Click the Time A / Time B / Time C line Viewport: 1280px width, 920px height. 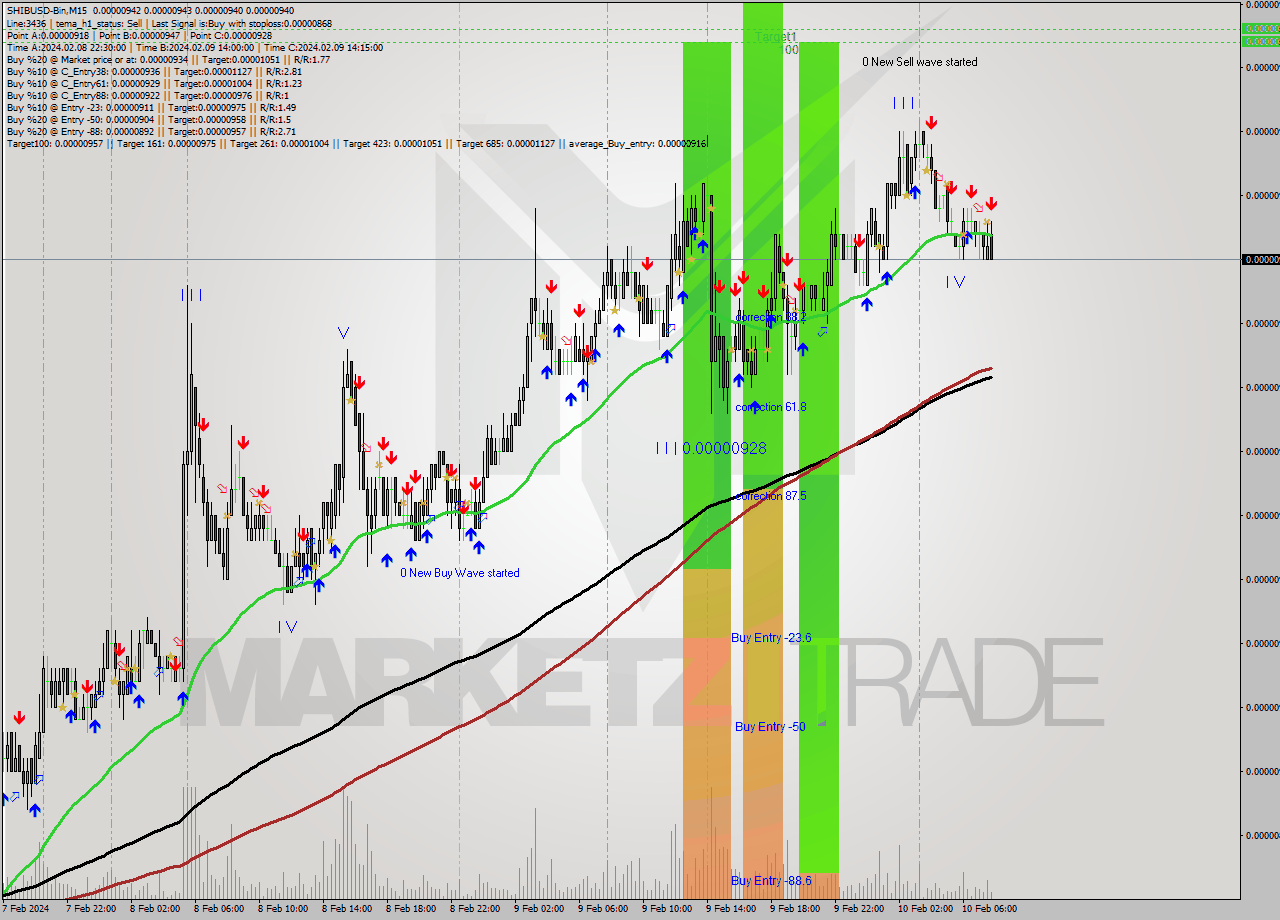tap(194, 47)
